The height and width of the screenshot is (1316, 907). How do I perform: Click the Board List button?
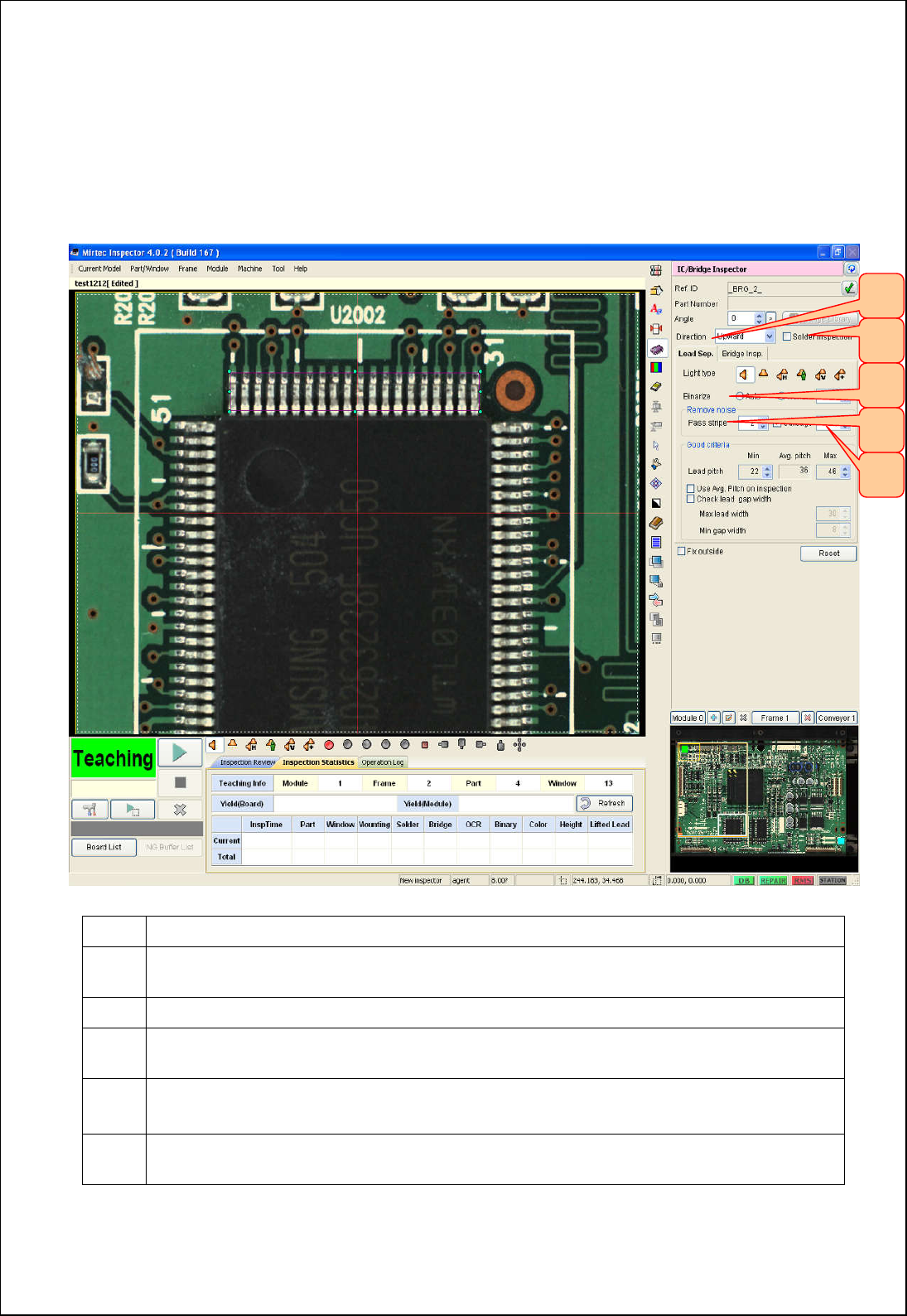[104, 847]
